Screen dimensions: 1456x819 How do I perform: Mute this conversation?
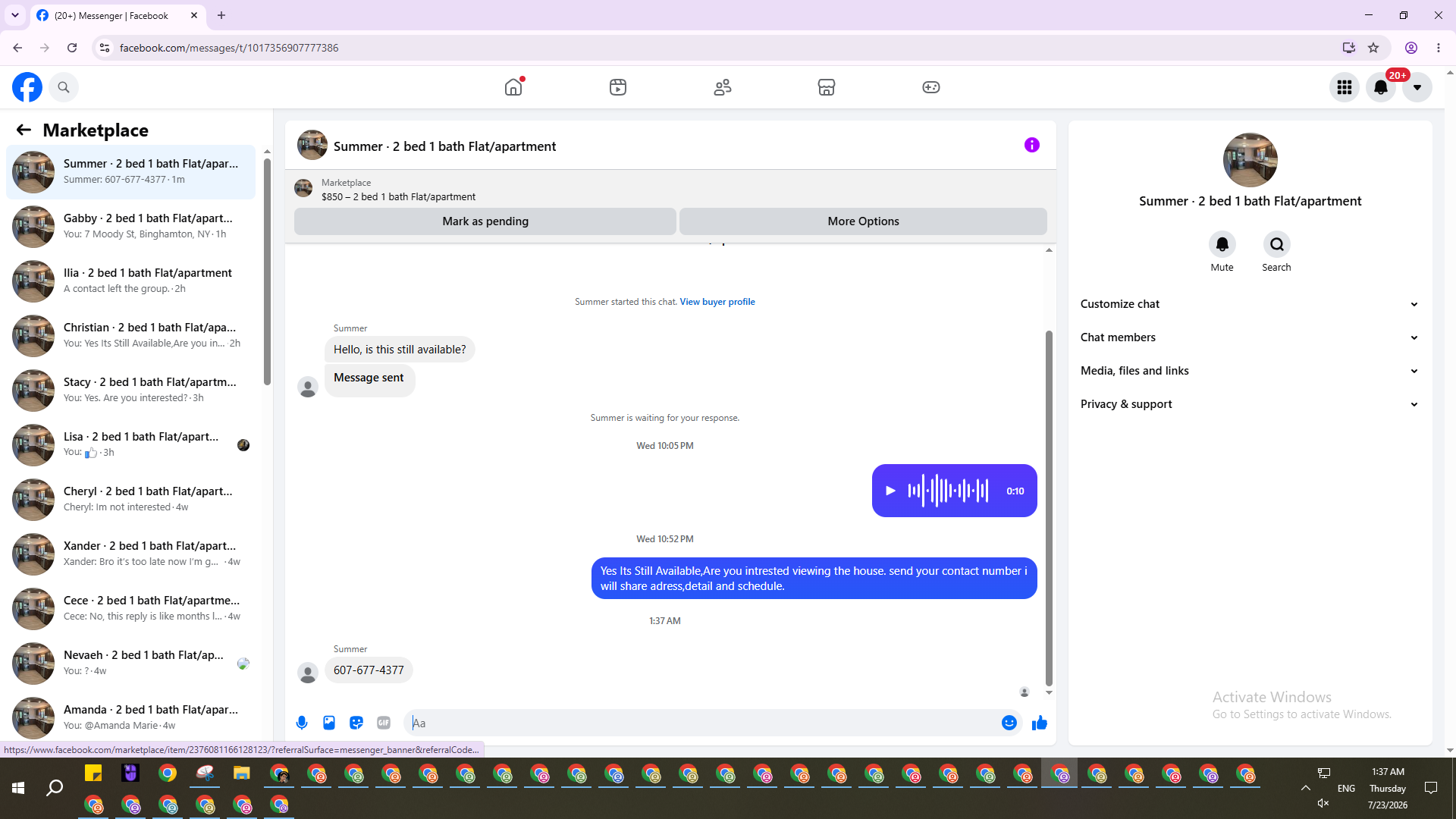[x=1222, y=244]
